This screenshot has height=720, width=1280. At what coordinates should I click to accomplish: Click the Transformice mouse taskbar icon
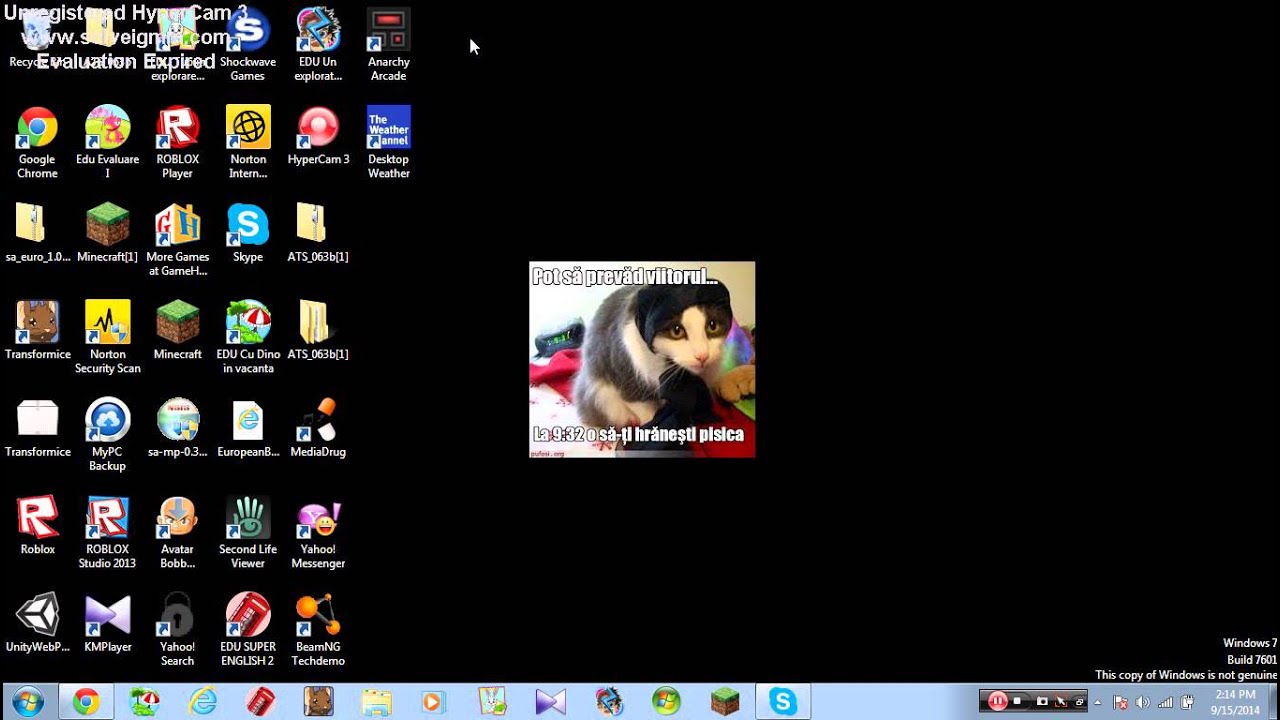(x=319, y=702)
